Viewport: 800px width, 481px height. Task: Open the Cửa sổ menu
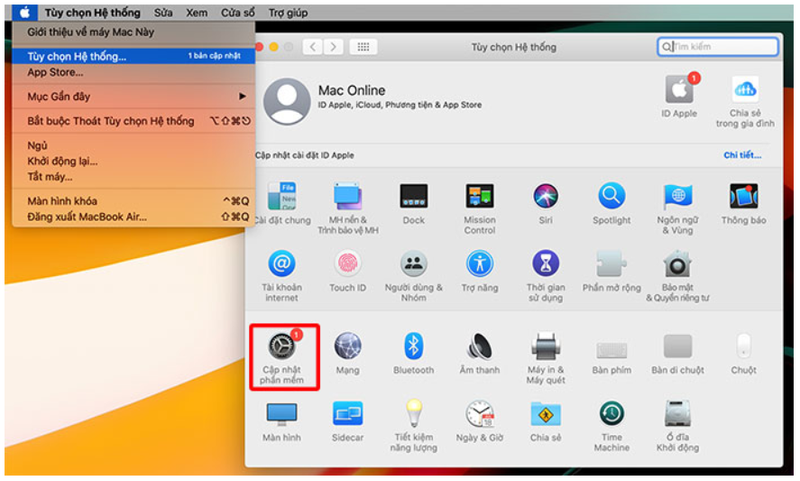tap(238, 13)
